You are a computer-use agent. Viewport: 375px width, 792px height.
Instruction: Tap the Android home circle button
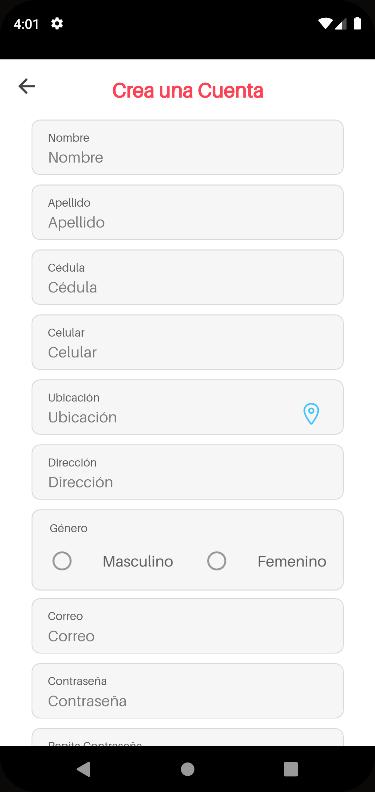[x=188, y=769]
